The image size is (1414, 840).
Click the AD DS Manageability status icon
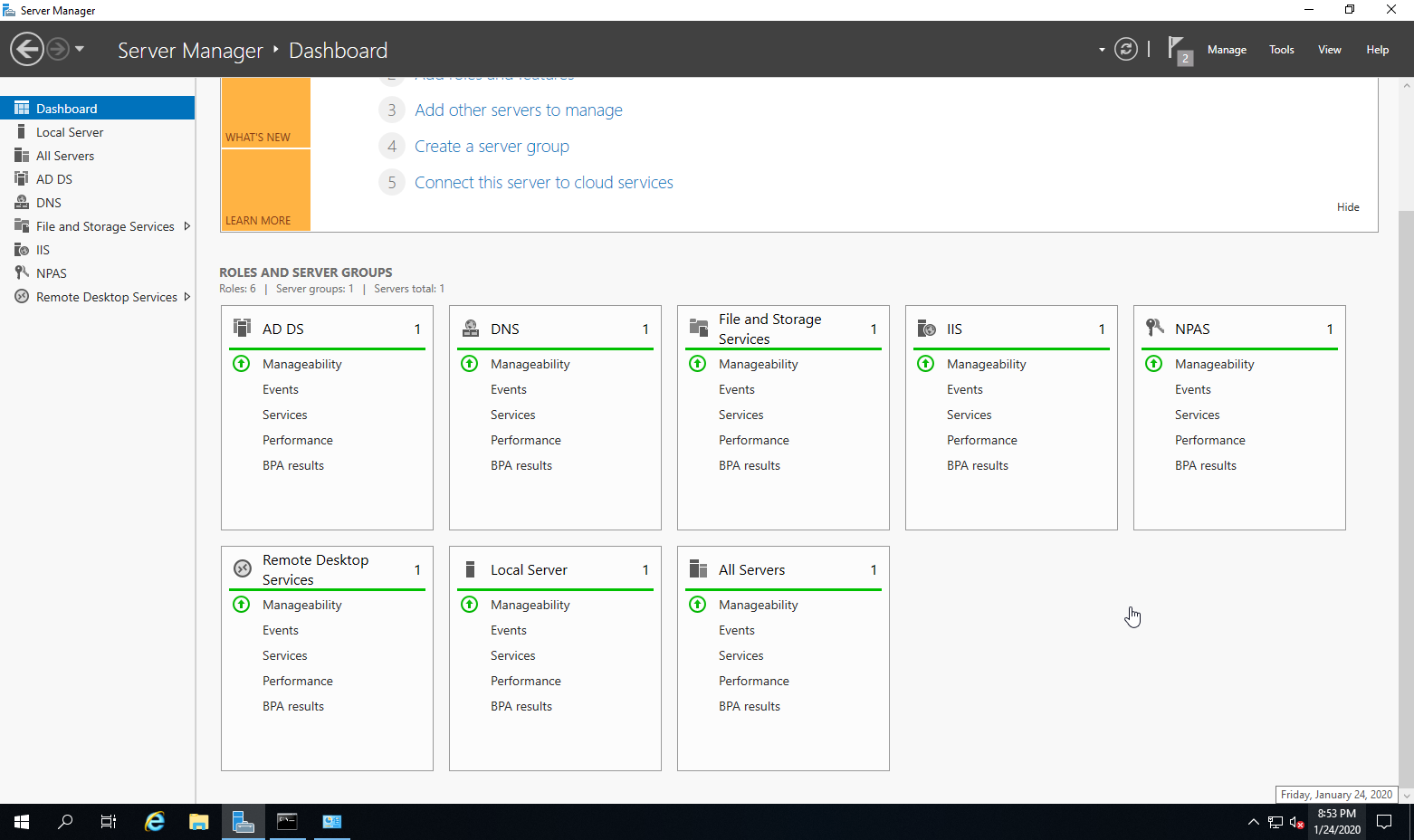(242, 364)
